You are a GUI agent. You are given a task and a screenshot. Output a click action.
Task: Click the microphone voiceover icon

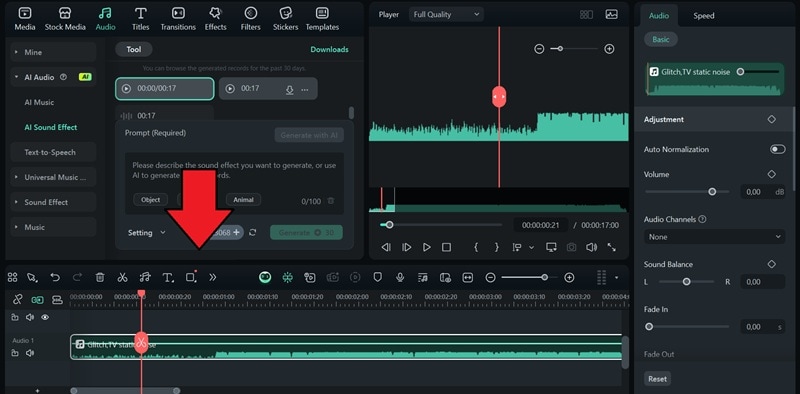click(x=400, y=277)
